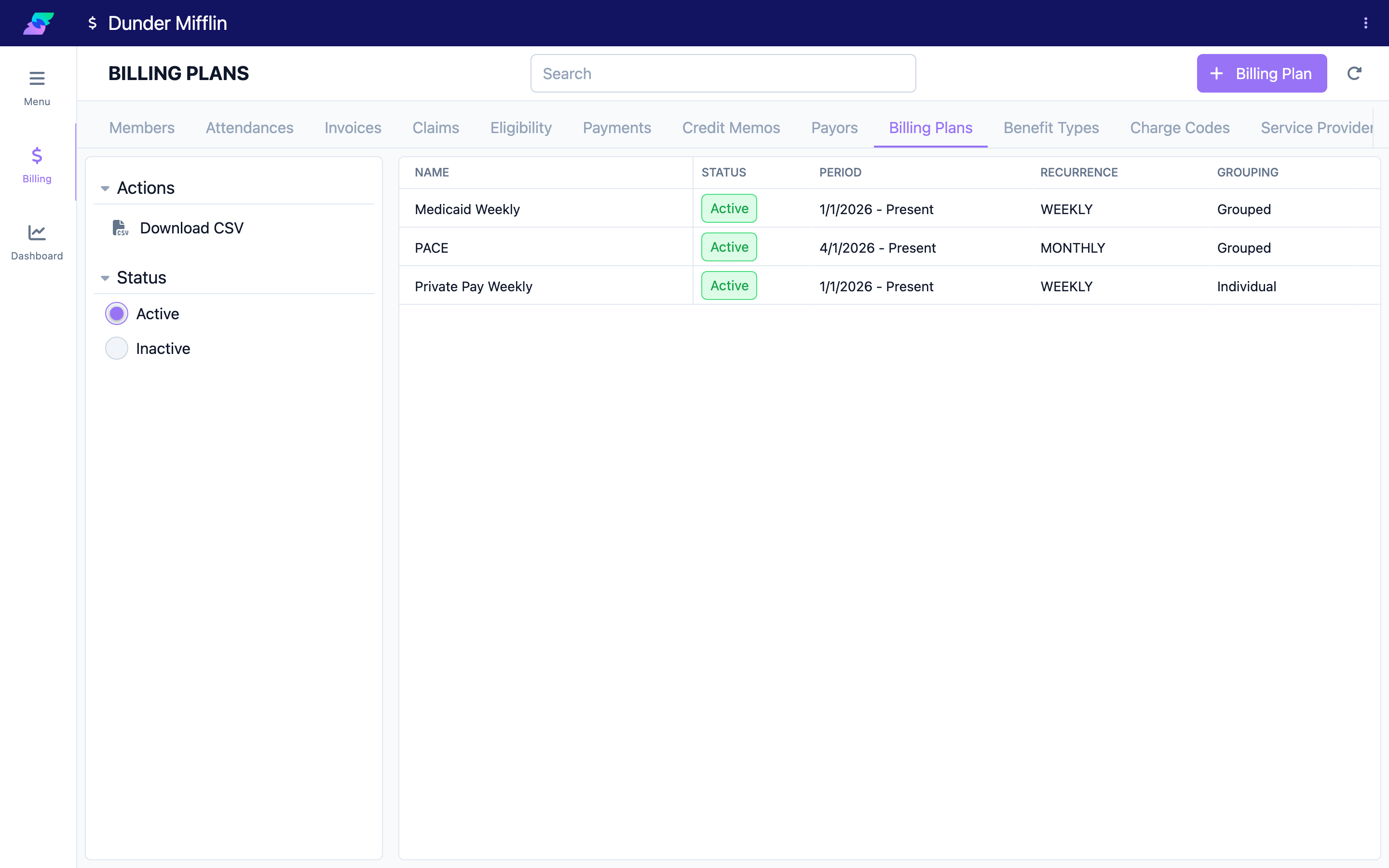The height and width of the screenshot is (868, 1389).
Task: Select the Active status radio button
Action: click(x=117, y=313)
